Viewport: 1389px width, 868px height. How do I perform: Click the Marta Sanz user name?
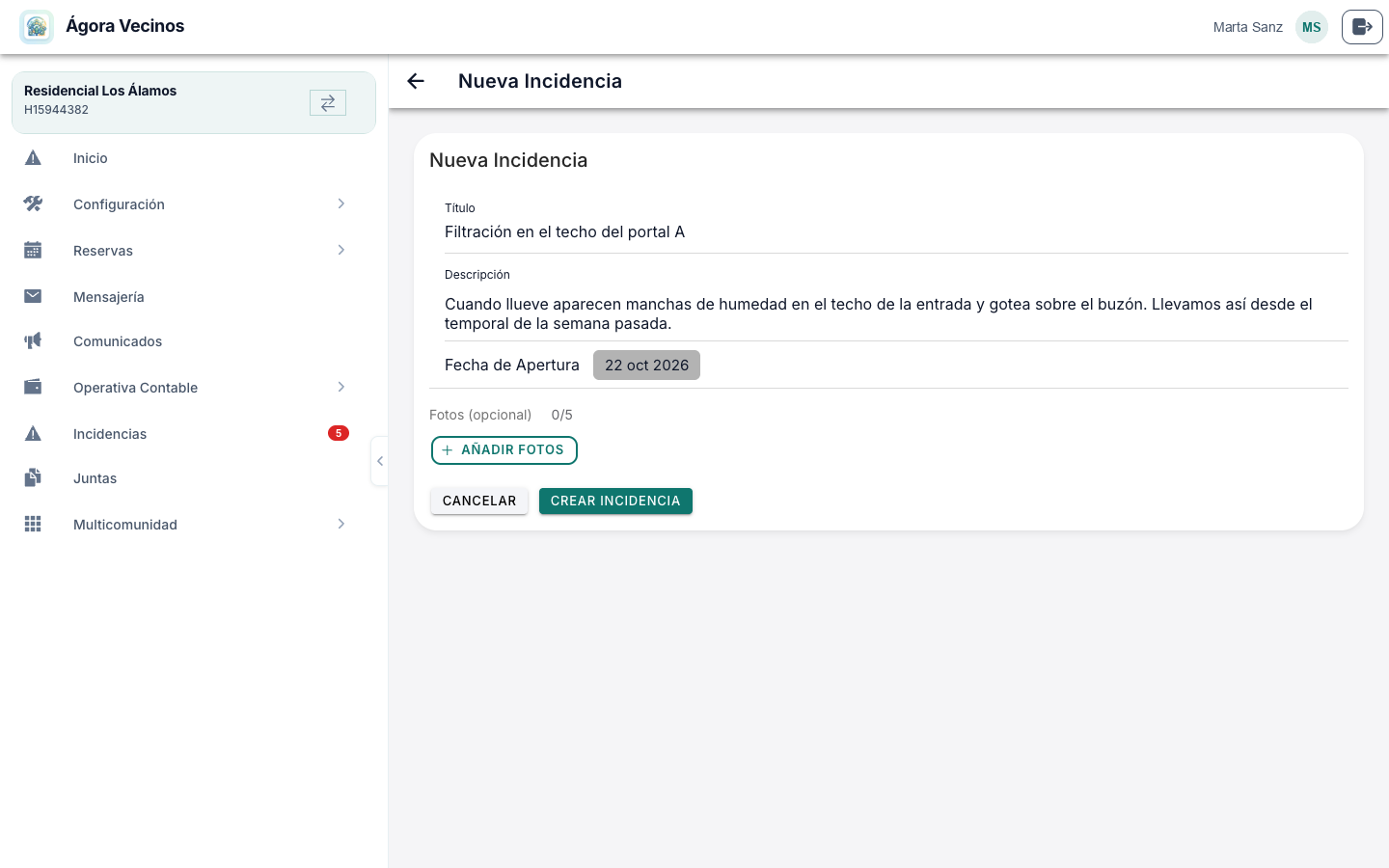tap(1248, 27)
